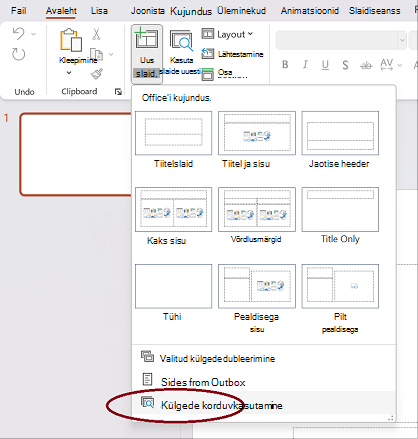Click the Kleepimine paste clipboard icon

(71, 40)
